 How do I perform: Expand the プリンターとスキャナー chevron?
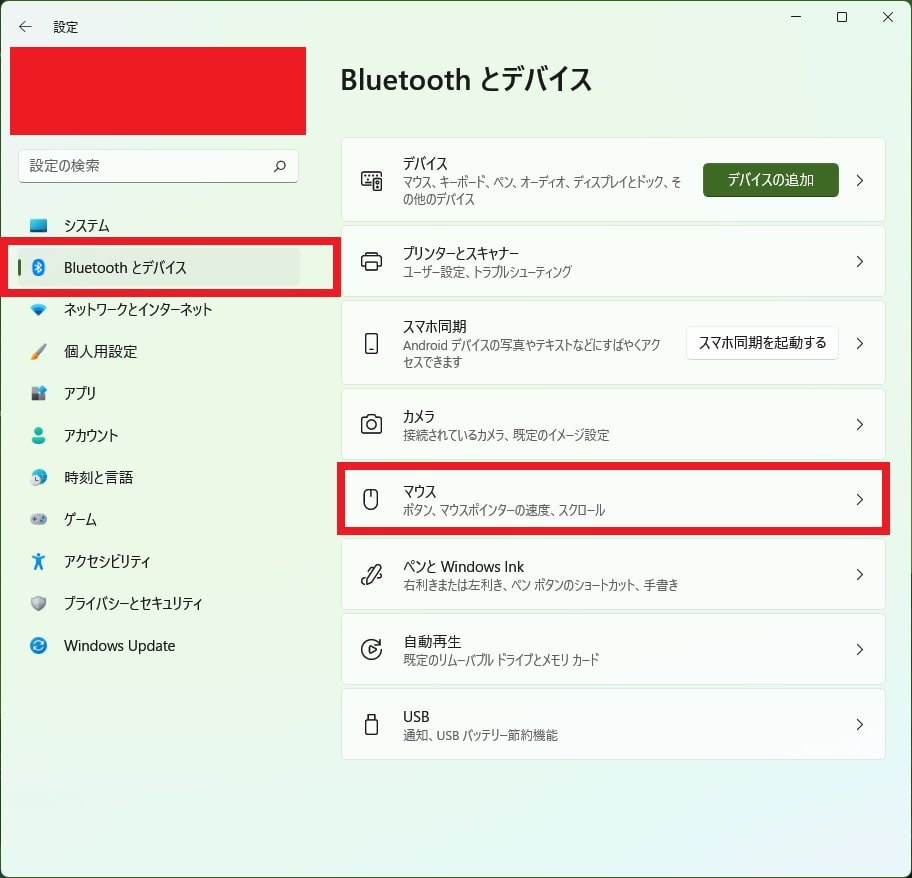860,262
